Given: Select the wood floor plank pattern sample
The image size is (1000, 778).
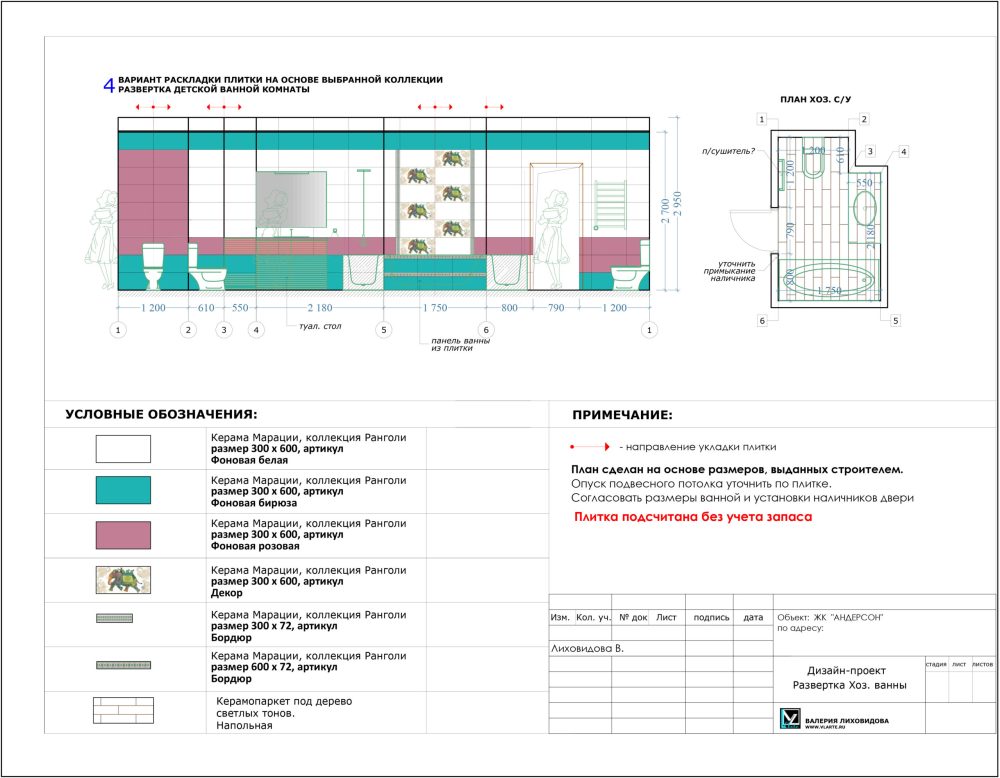Looking at the screenshot, I should [123, 710].
